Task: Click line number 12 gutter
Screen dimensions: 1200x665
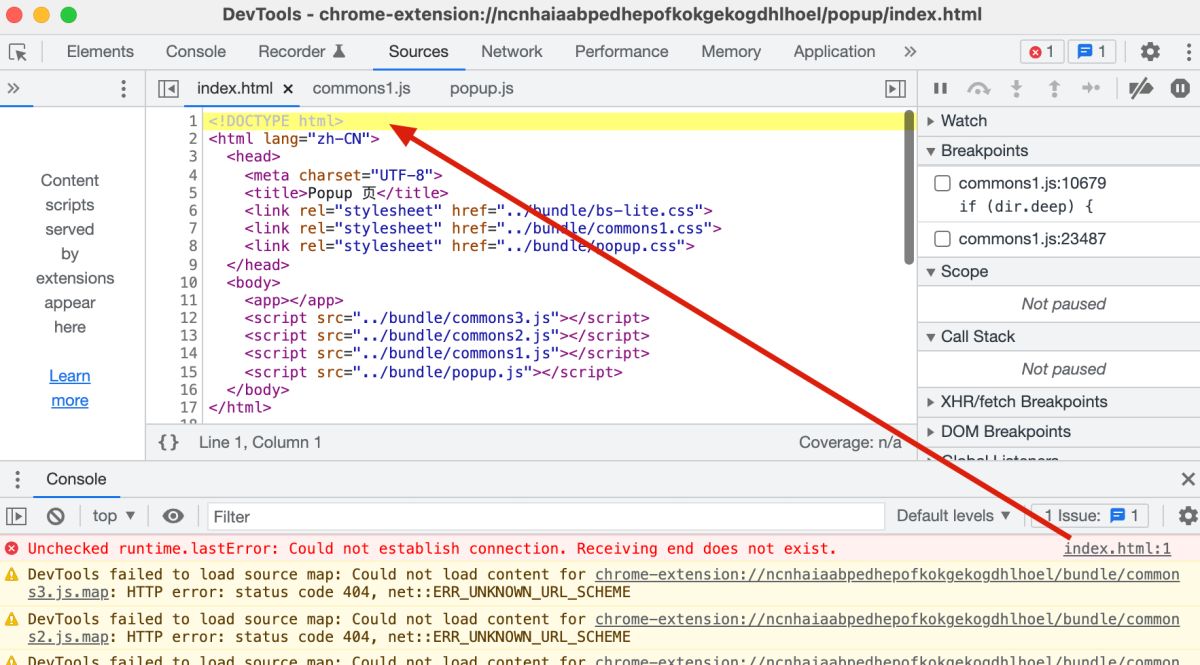Action: (x=189, y=318)
